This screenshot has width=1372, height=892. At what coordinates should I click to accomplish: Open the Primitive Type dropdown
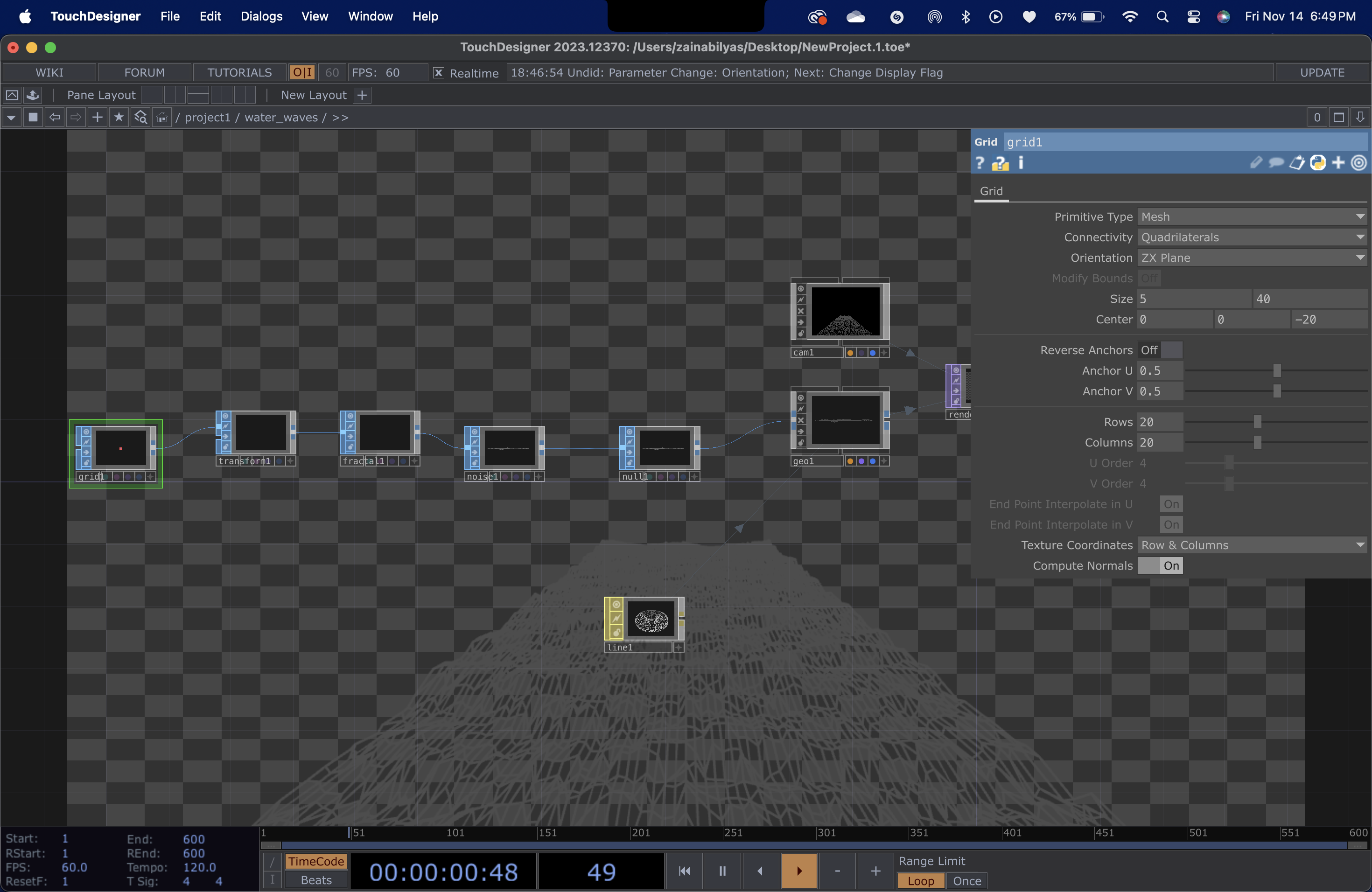1252,216
